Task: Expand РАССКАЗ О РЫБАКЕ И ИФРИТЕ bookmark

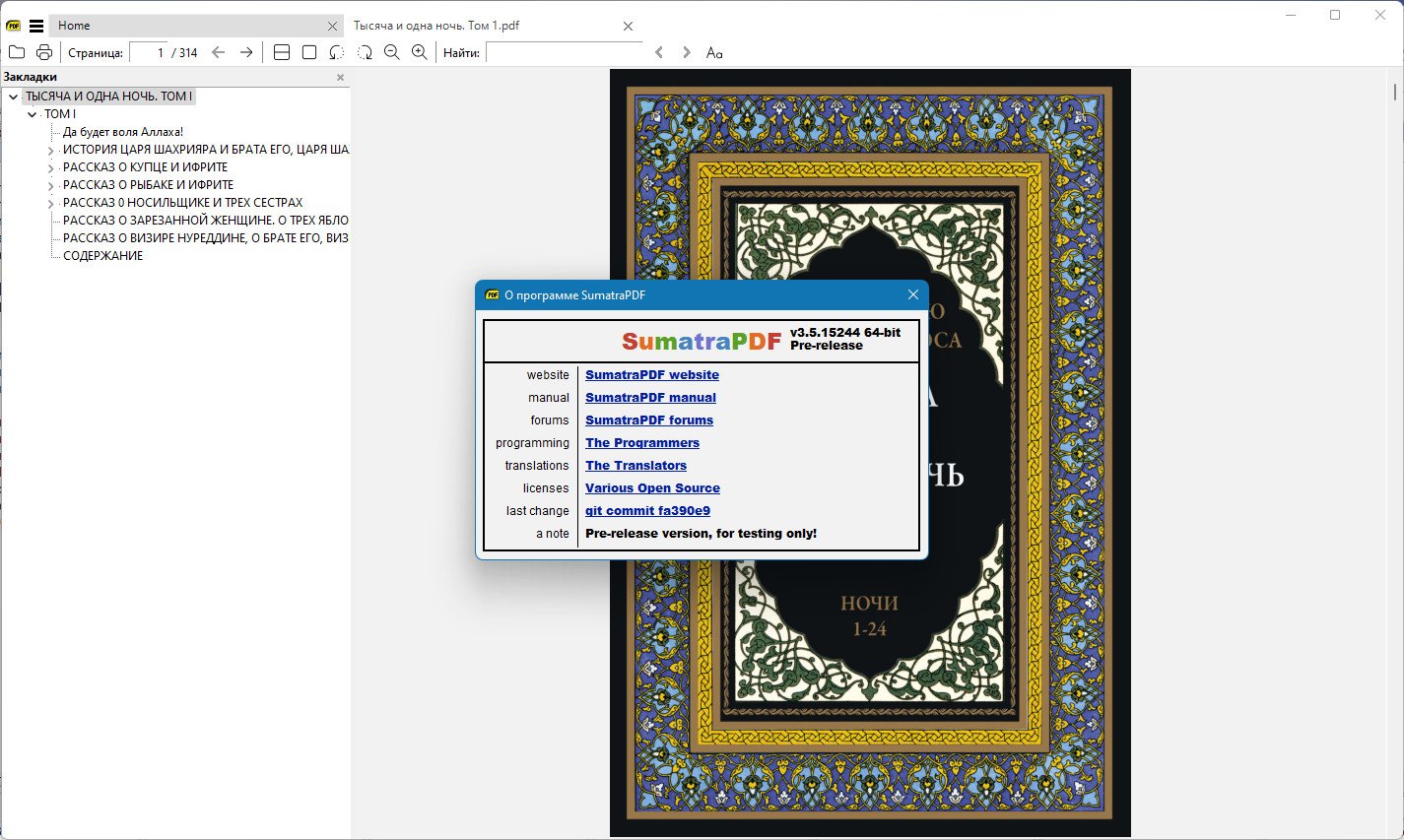Action: tap(51, 186)
